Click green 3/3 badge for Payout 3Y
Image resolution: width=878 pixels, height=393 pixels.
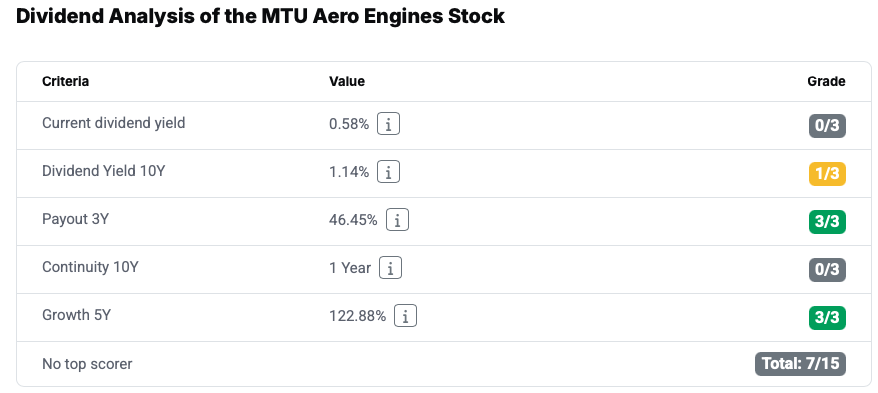(x=827, y=222)
